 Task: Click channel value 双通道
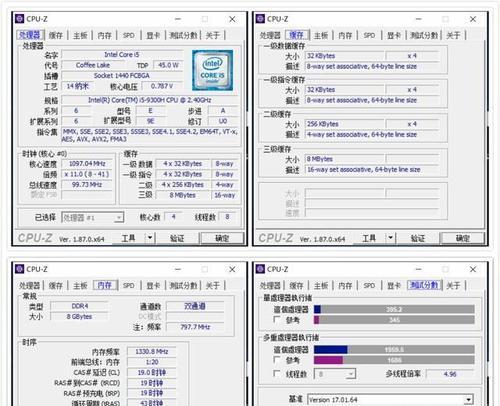click(195, 306)
